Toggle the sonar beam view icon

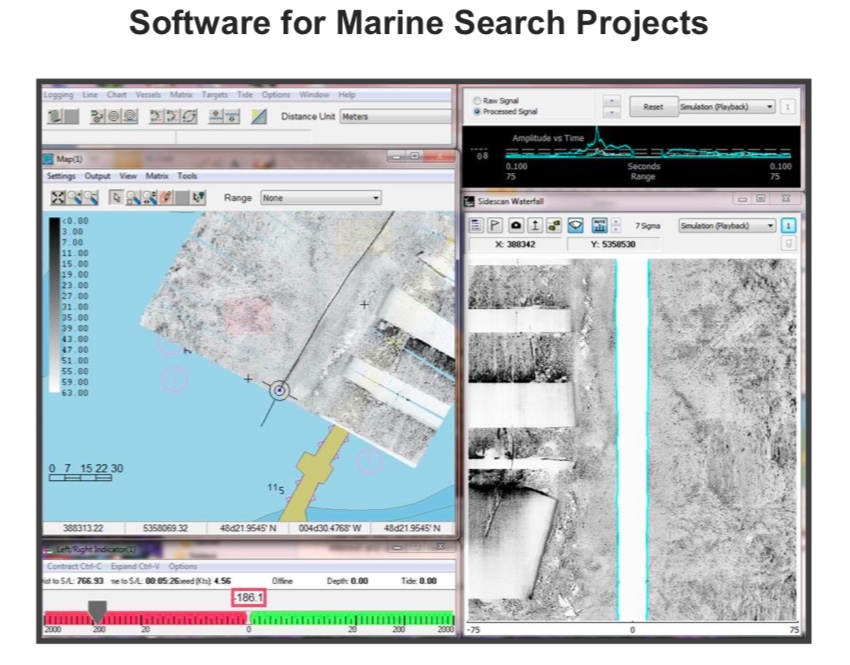pyautogui.click(x=575, y=225)
